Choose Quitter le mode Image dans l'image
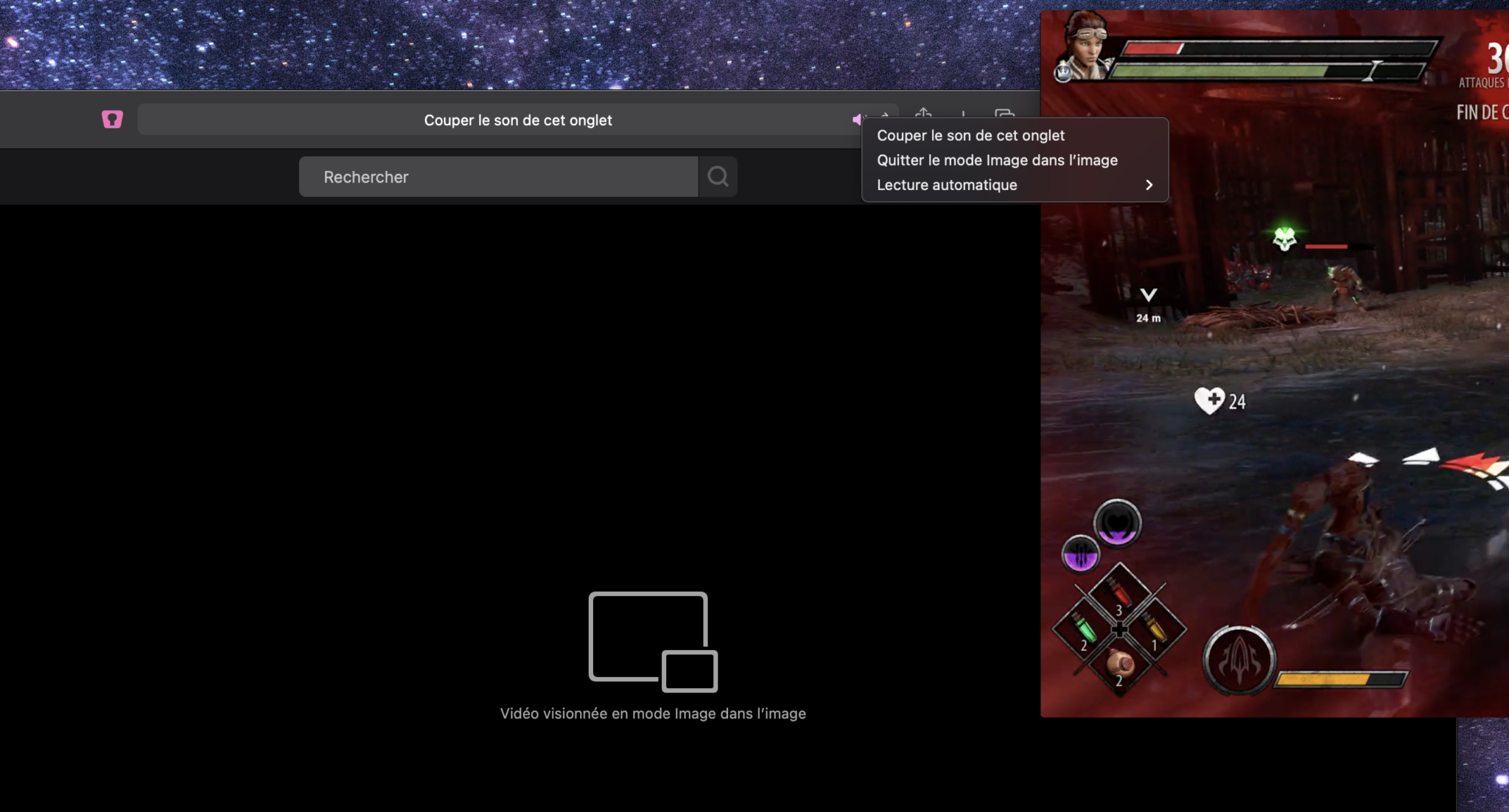The image size is (1509, 812). point(1015,160)
